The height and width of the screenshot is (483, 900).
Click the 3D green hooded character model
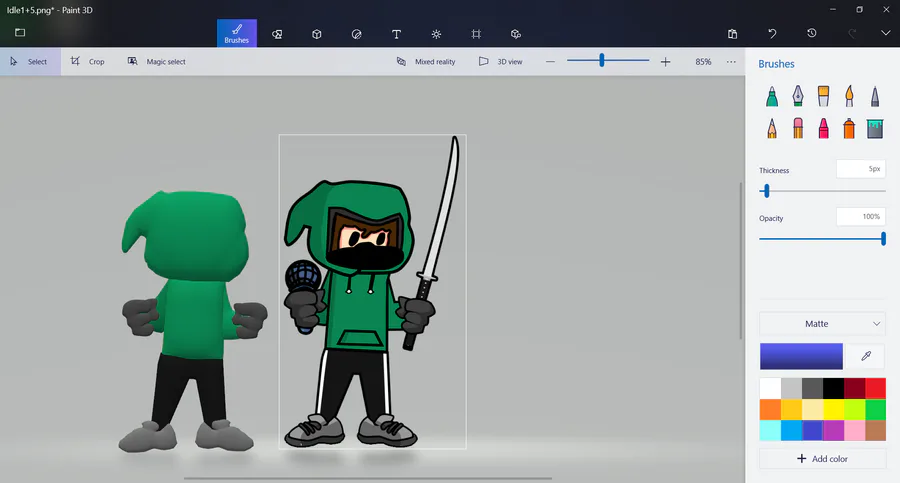pyautogui.click(x=192, y=322)
